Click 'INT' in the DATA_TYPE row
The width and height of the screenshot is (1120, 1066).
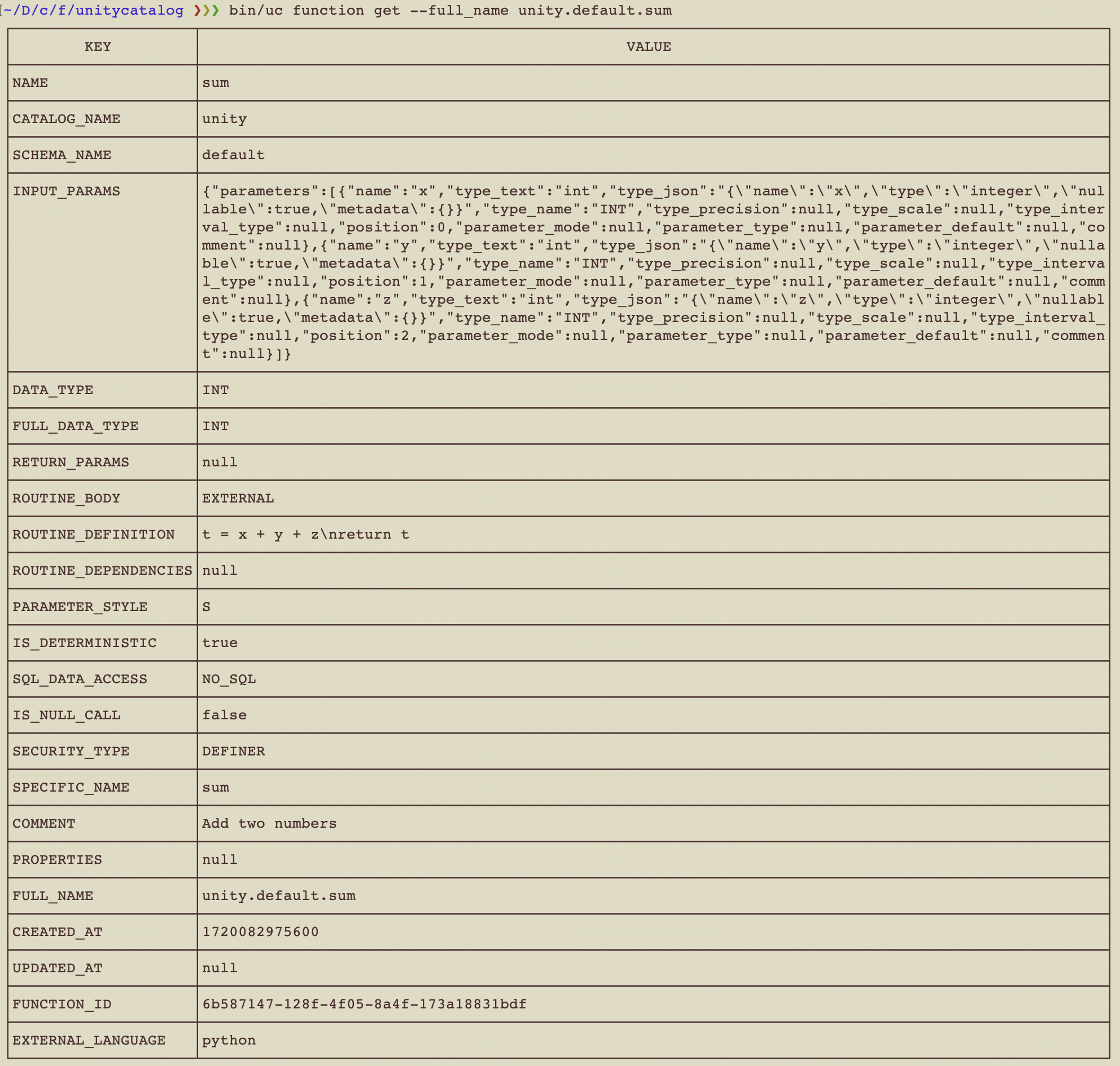pyautogui.click(x=216, y=390)
